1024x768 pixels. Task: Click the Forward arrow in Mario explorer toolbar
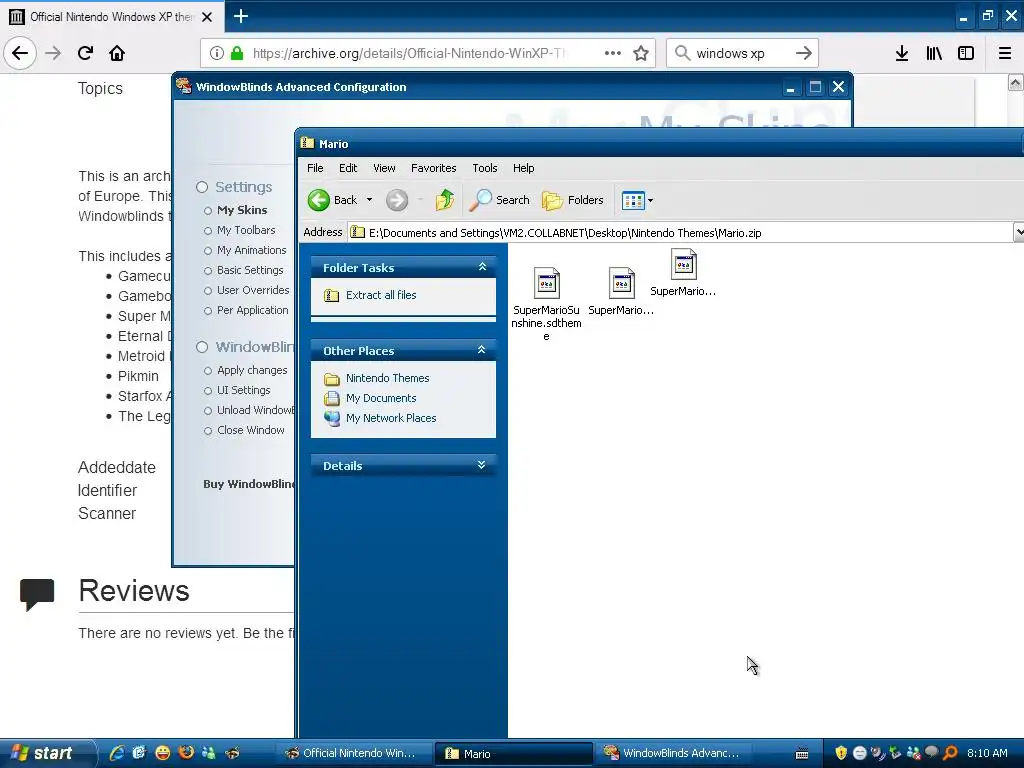pos(396,200)
